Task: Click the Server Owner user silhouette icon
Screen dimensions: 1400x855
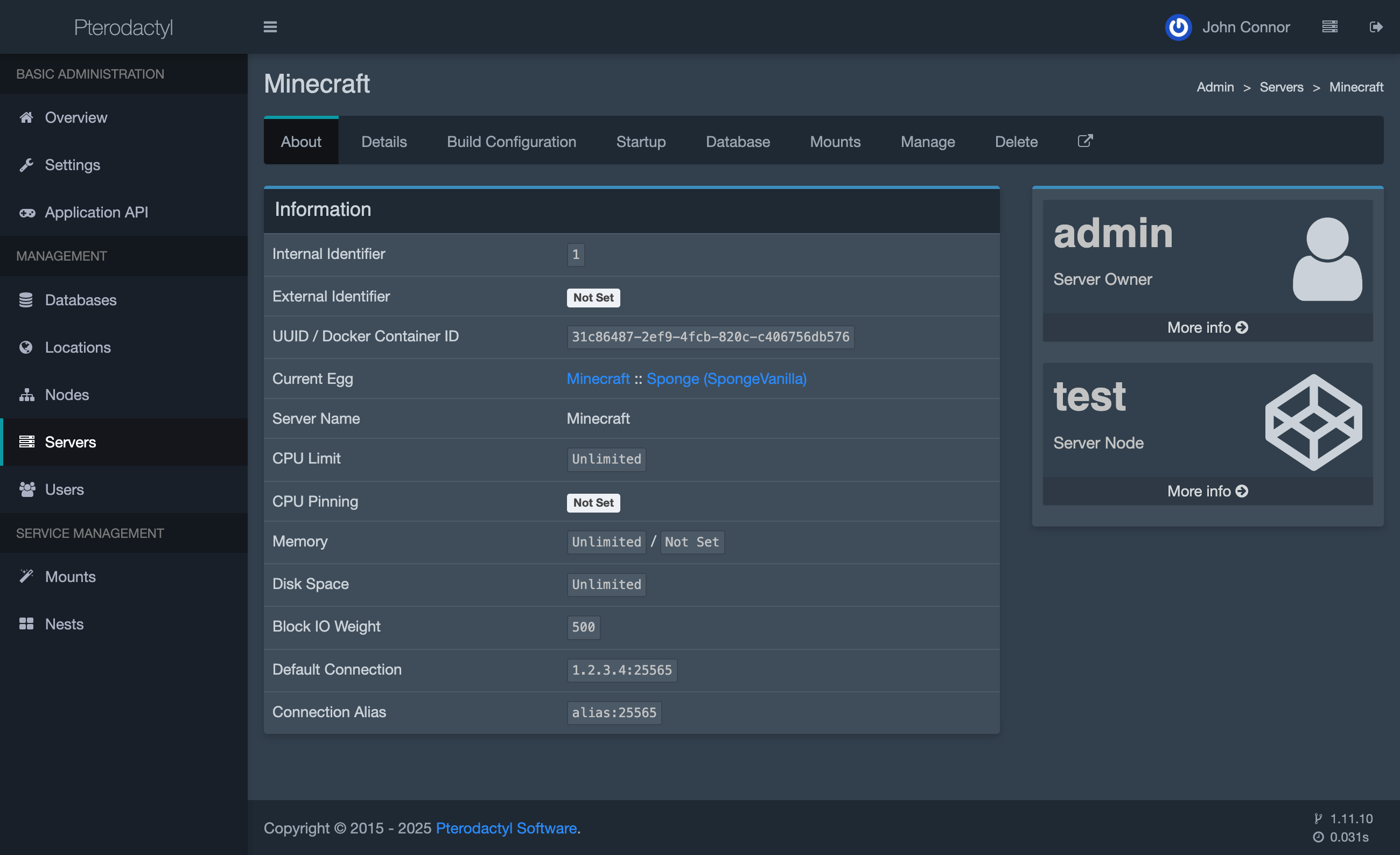Action: [x=1327, y=259]
